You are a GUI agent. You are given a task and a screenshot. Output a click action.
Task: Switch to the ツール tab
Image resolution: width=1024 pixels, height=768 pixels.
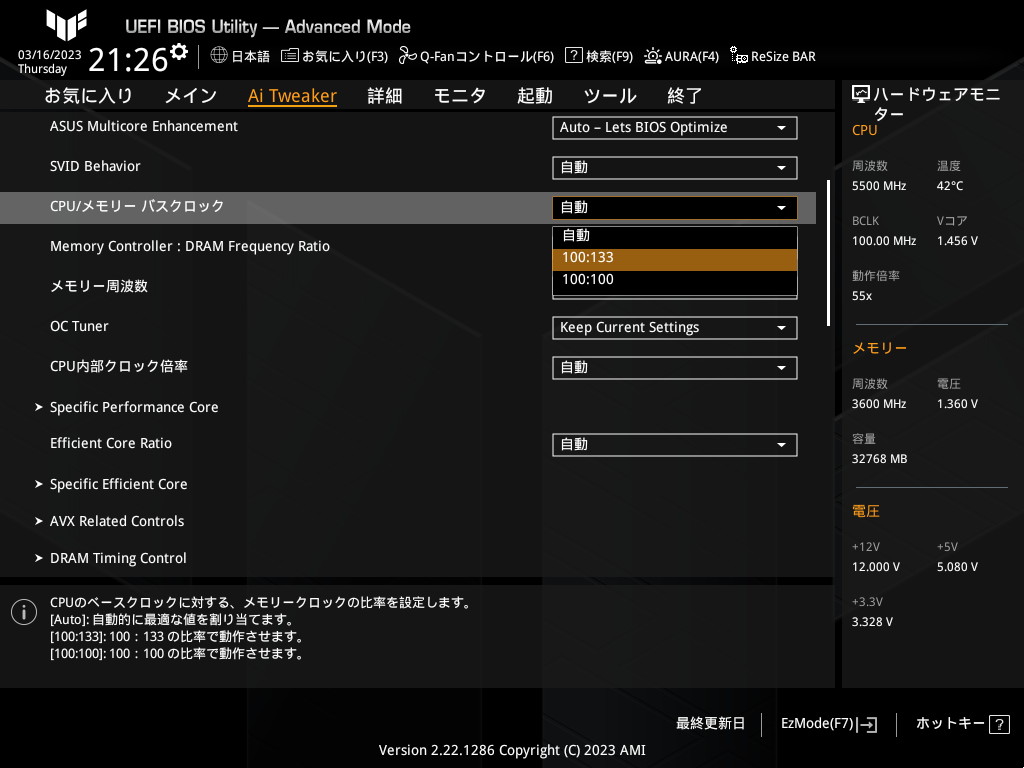coord(610,96)
